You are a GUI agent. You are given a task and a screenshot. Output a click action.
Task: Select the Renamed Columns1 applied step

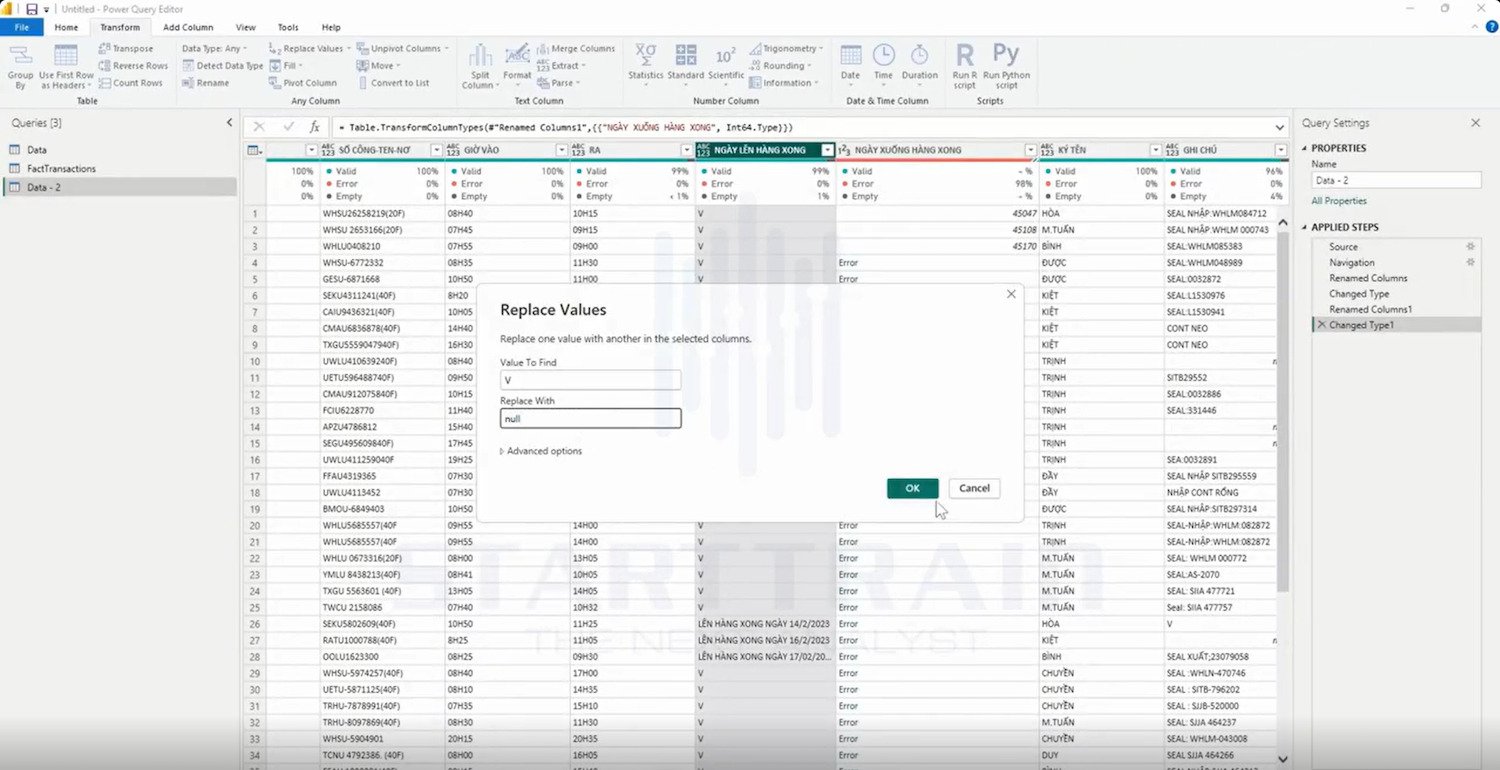[x=1396, y=310]
